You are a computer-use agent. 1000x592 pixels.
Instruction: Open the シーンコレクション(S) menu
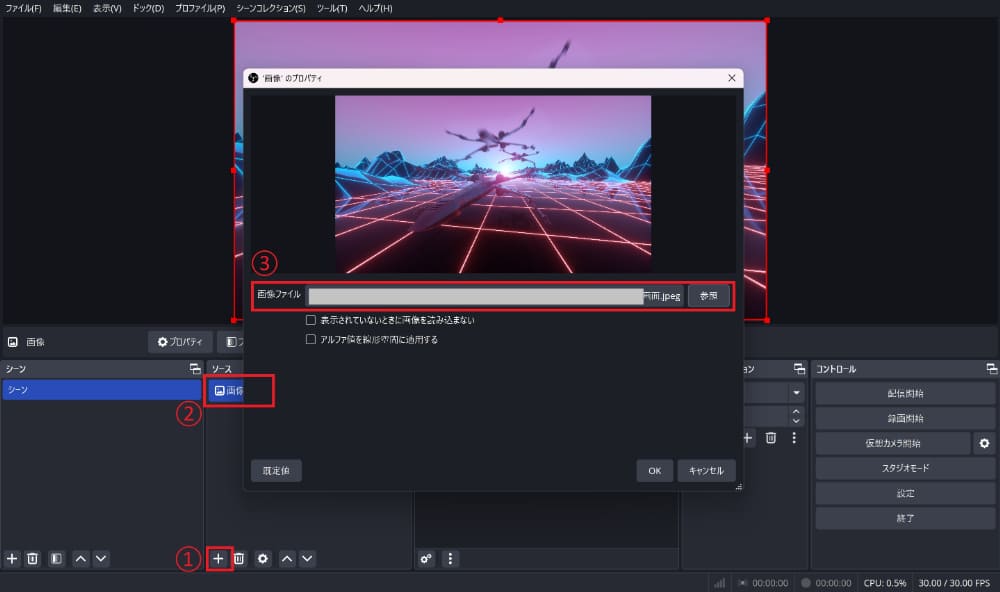click(271, 8)
